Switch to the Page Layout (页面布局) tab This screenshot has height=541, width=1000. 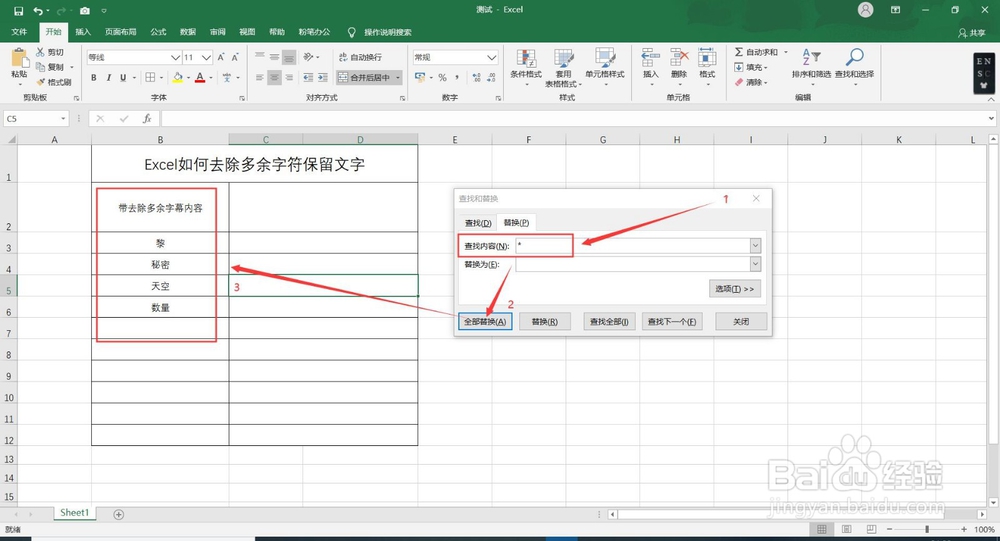point(121,32)
